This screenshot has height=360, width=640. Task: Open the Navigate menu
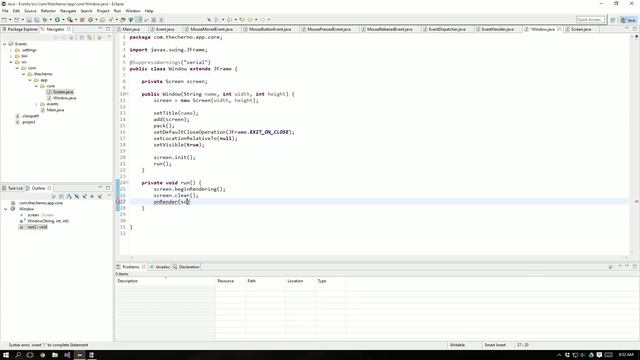[68, 11]
